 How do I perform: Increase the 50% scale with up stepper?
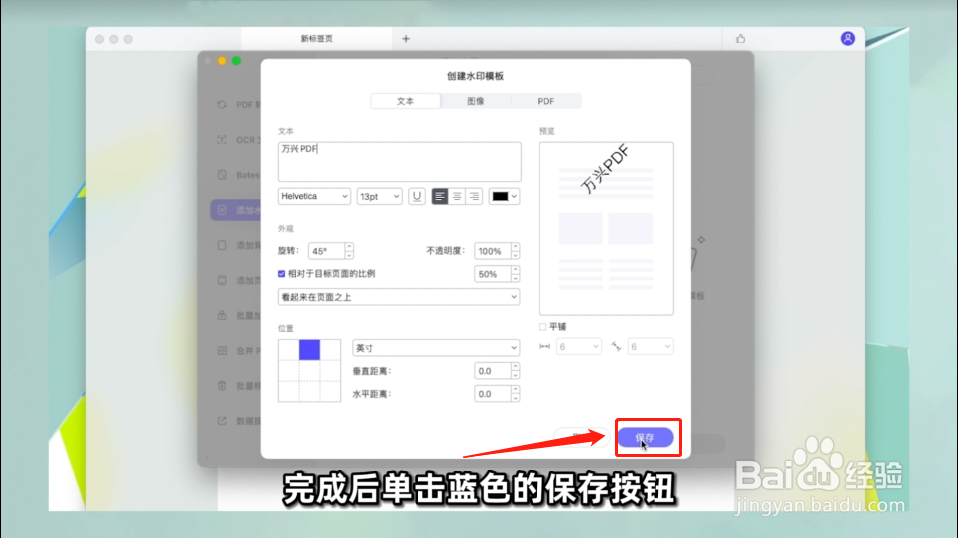(x=516, y=270)
